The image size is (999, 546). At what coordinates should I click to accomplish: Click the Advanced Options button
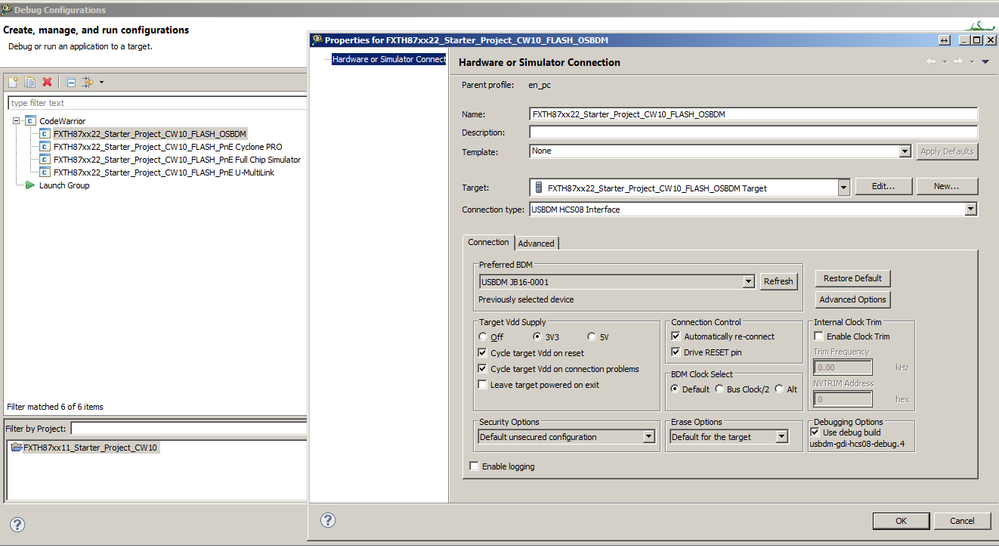[852, 299]
